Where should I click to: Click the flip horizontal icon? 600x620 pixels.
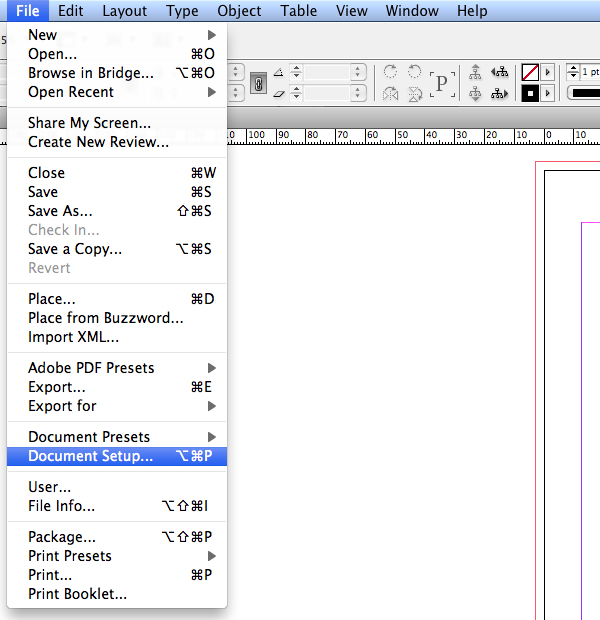390,93
